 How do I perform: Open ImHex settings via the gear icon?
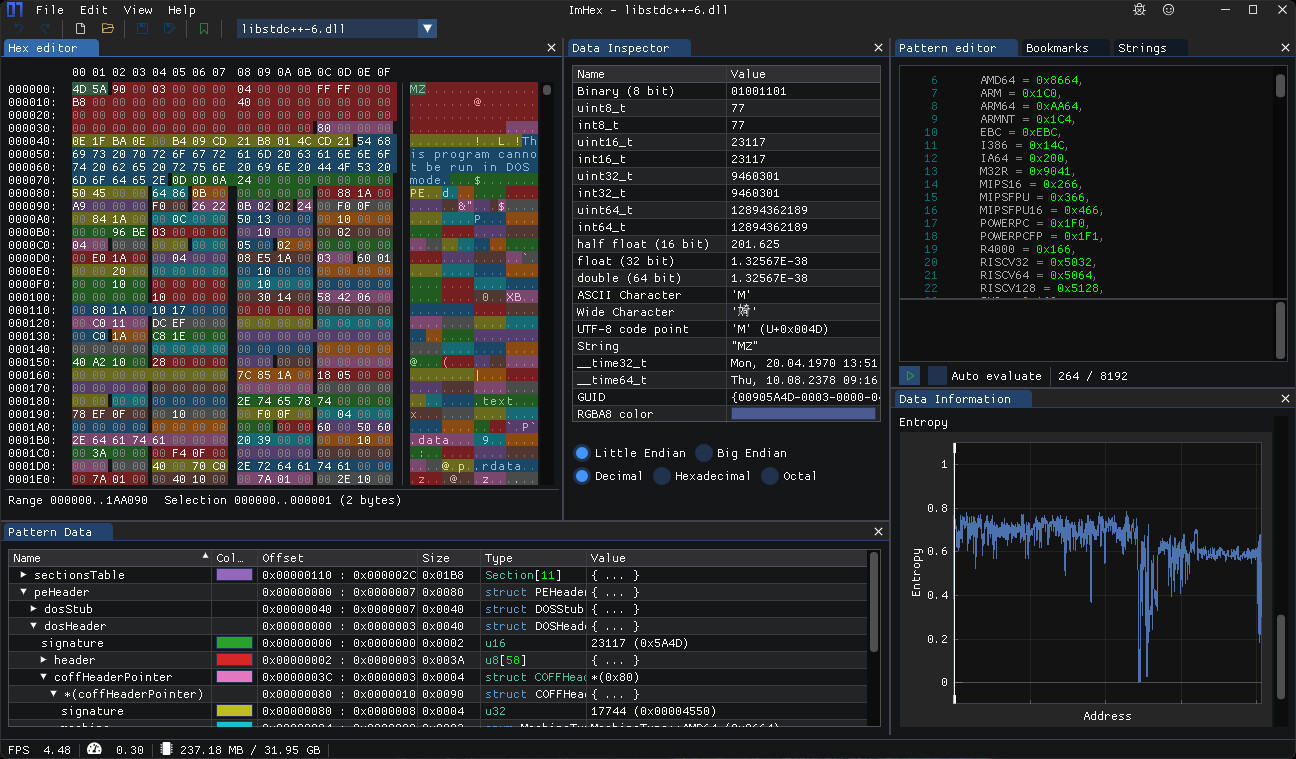(1138, 9)
